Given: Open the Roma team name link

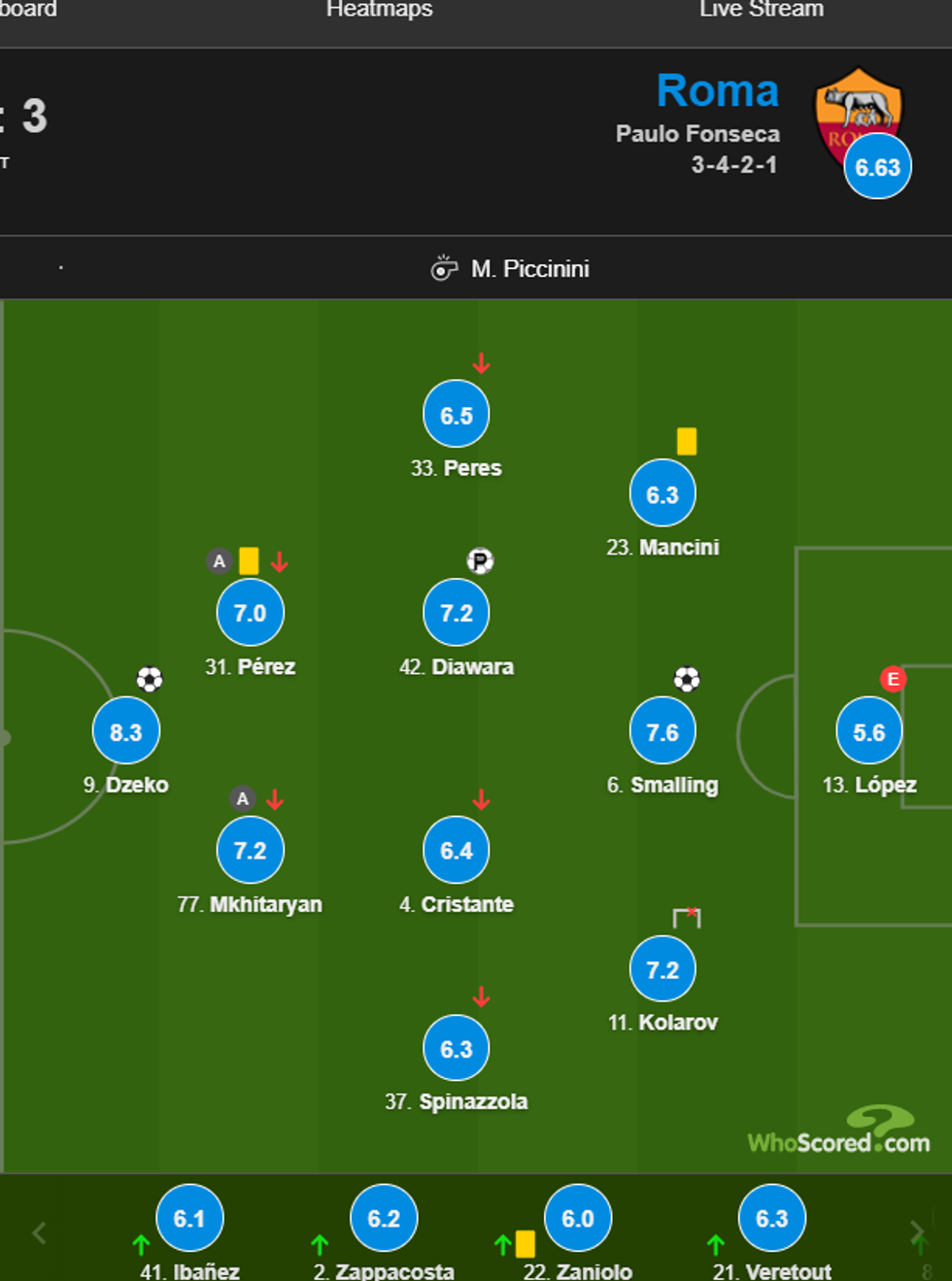Looking at the screenshot, I should 717,91.
